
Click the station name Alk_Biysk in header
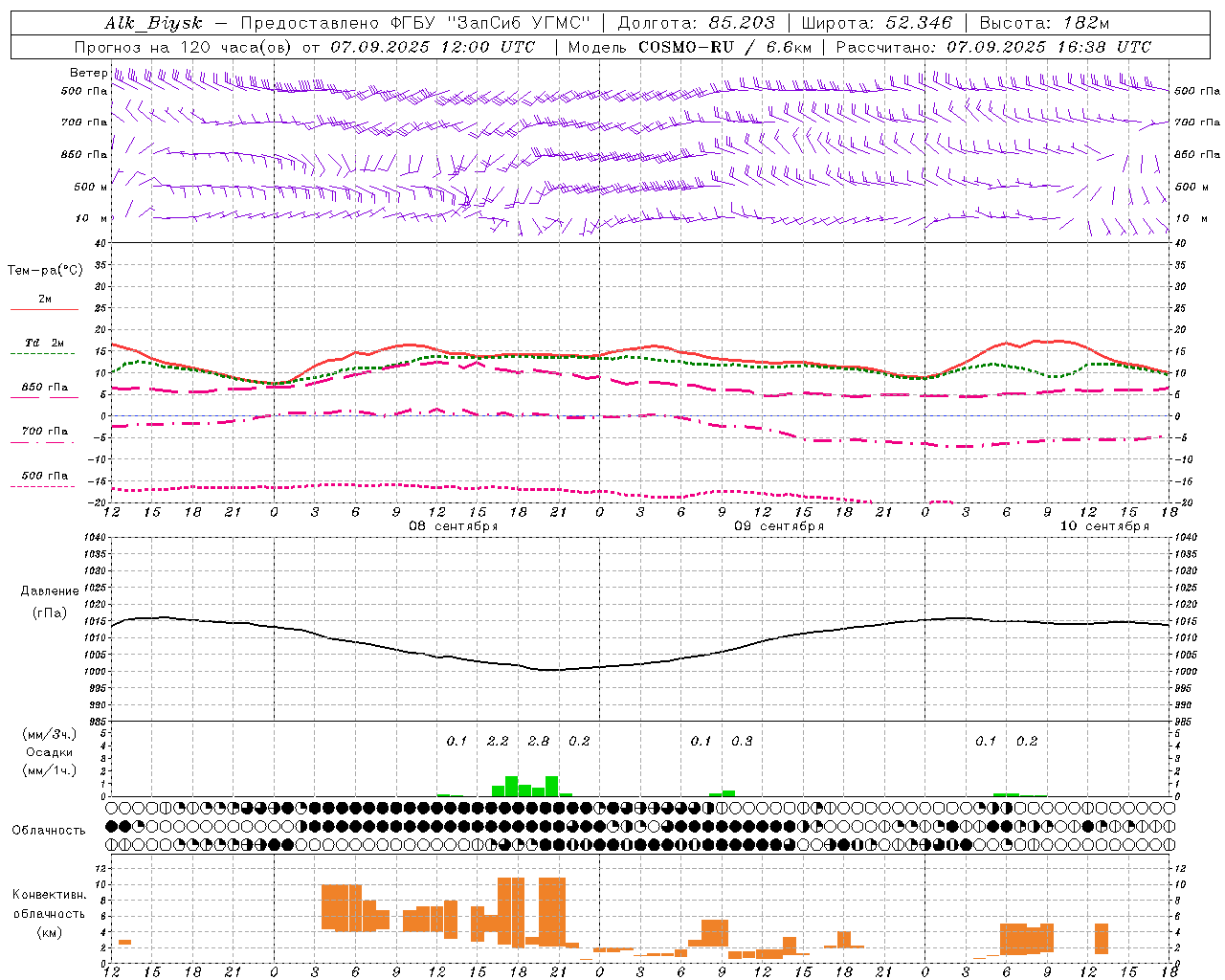pos(153,23)
